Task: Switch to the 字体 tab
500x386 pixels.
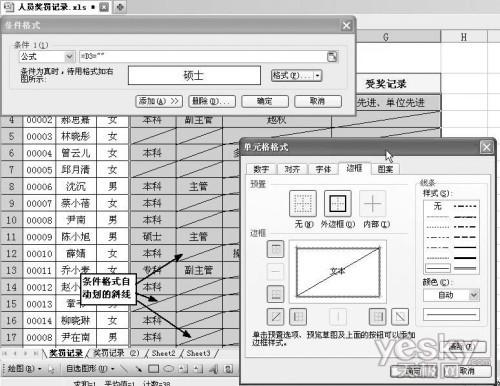Action: (x=323, y=169)
